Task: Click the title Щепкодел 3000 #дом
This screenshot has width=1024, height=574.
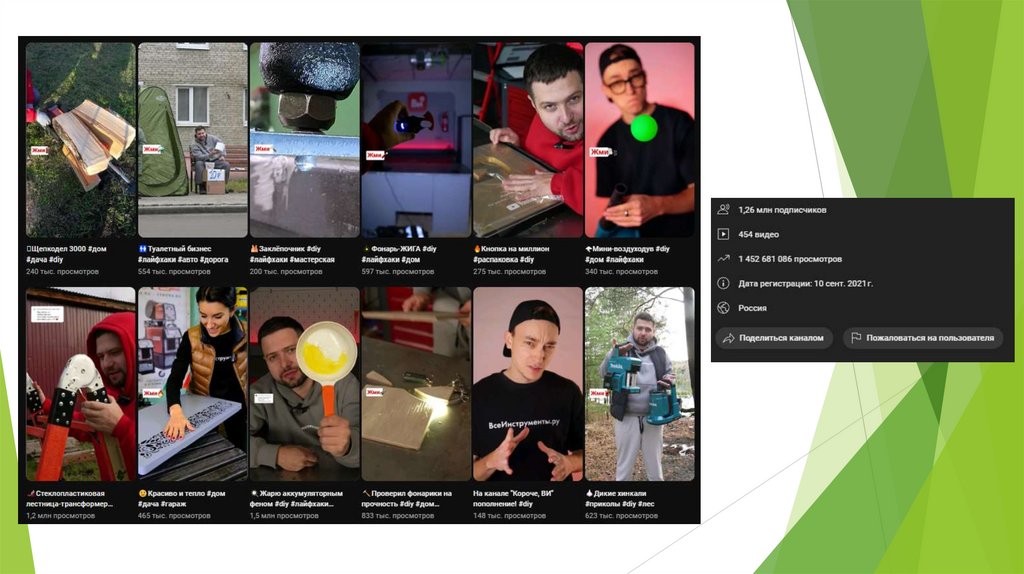Action: [x=67, y=254]
